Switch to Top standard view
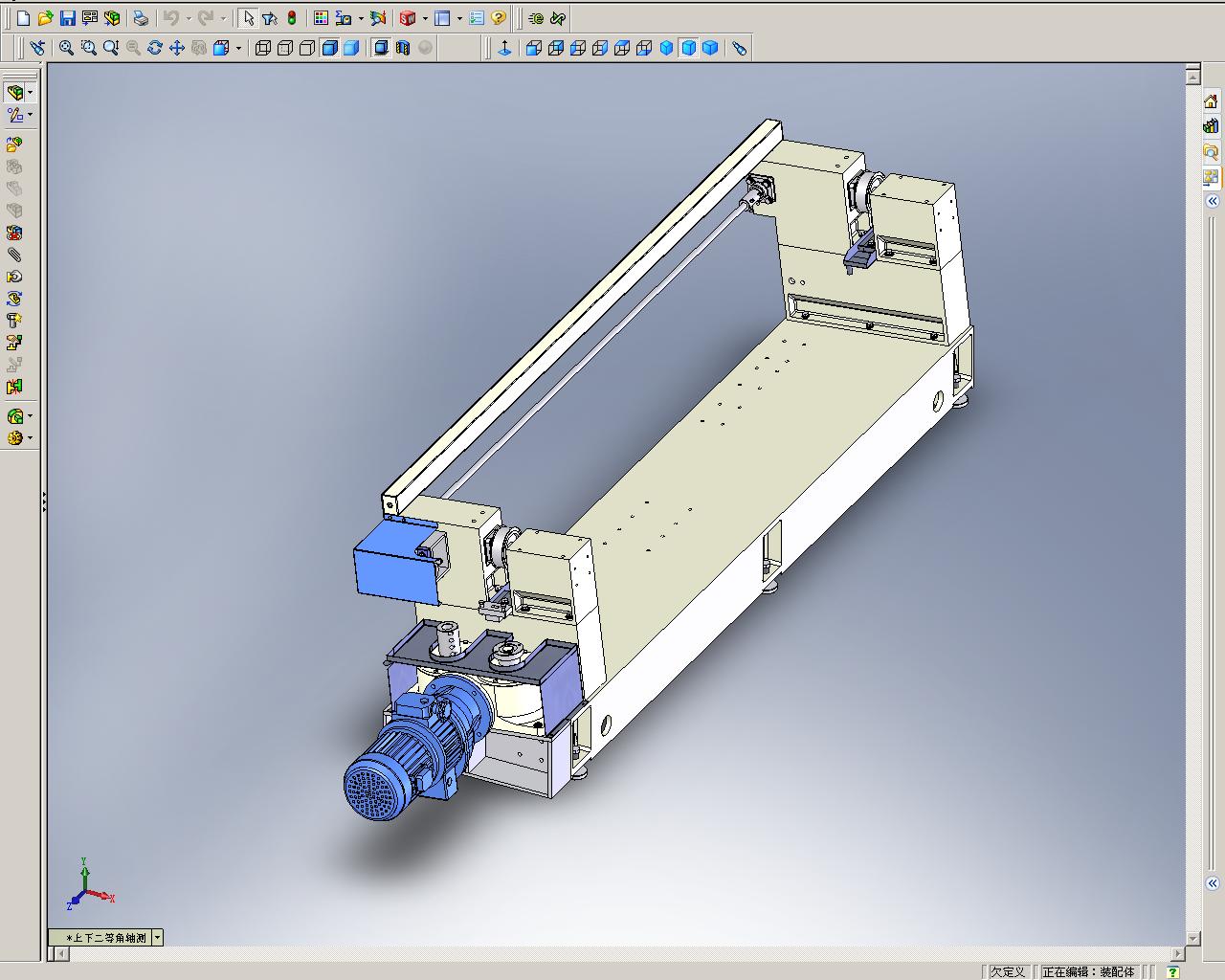The image size is (1225, 980). click(622, 48)
